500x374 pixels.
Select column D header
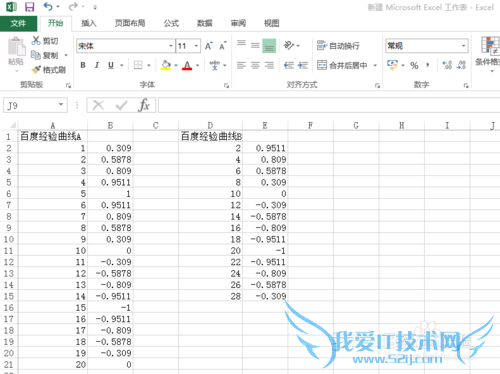(210, 125)
